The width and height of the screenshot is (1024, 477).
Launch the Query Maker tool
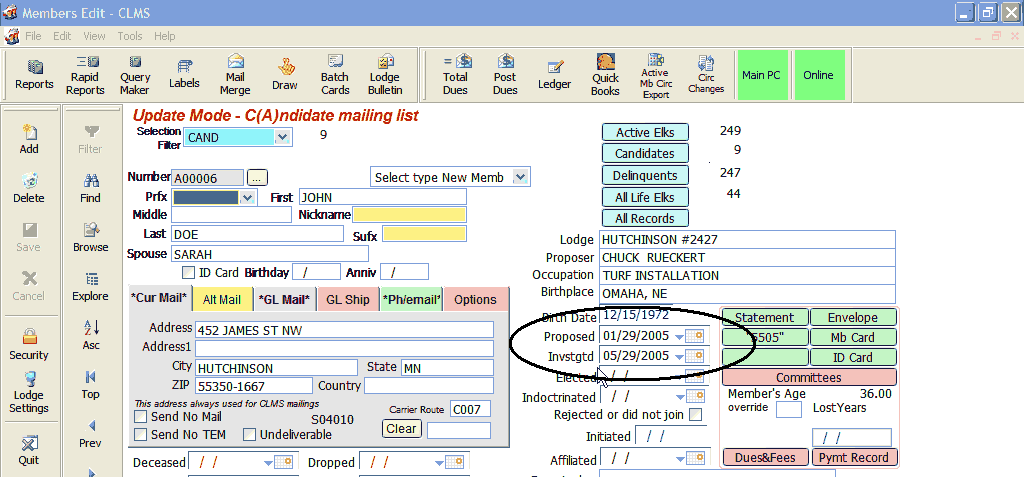135,74
